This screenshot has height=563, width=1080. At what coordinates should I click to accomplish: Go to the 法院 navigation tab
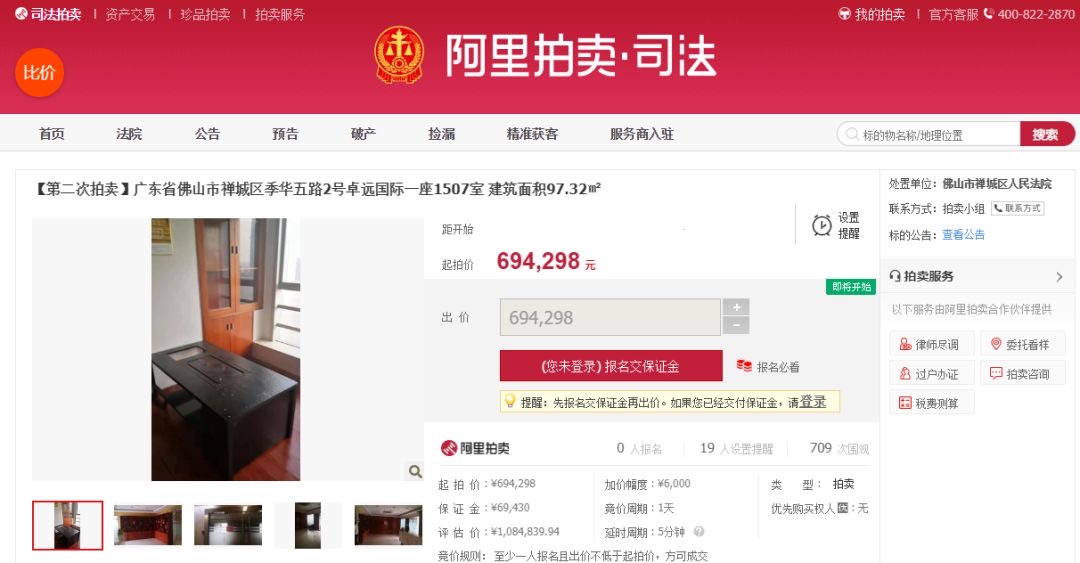[129, 134]
